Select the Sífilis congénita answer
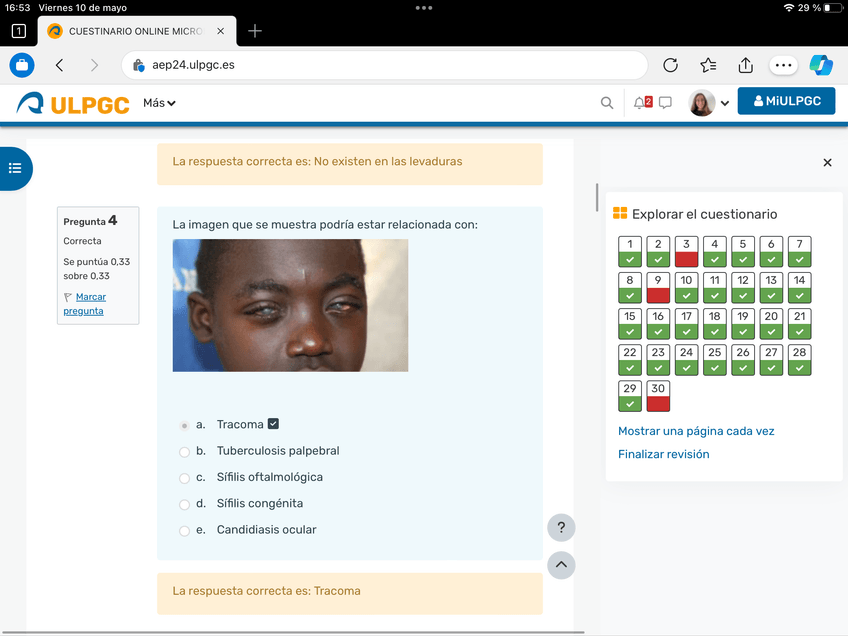 (x=184, y=504)
